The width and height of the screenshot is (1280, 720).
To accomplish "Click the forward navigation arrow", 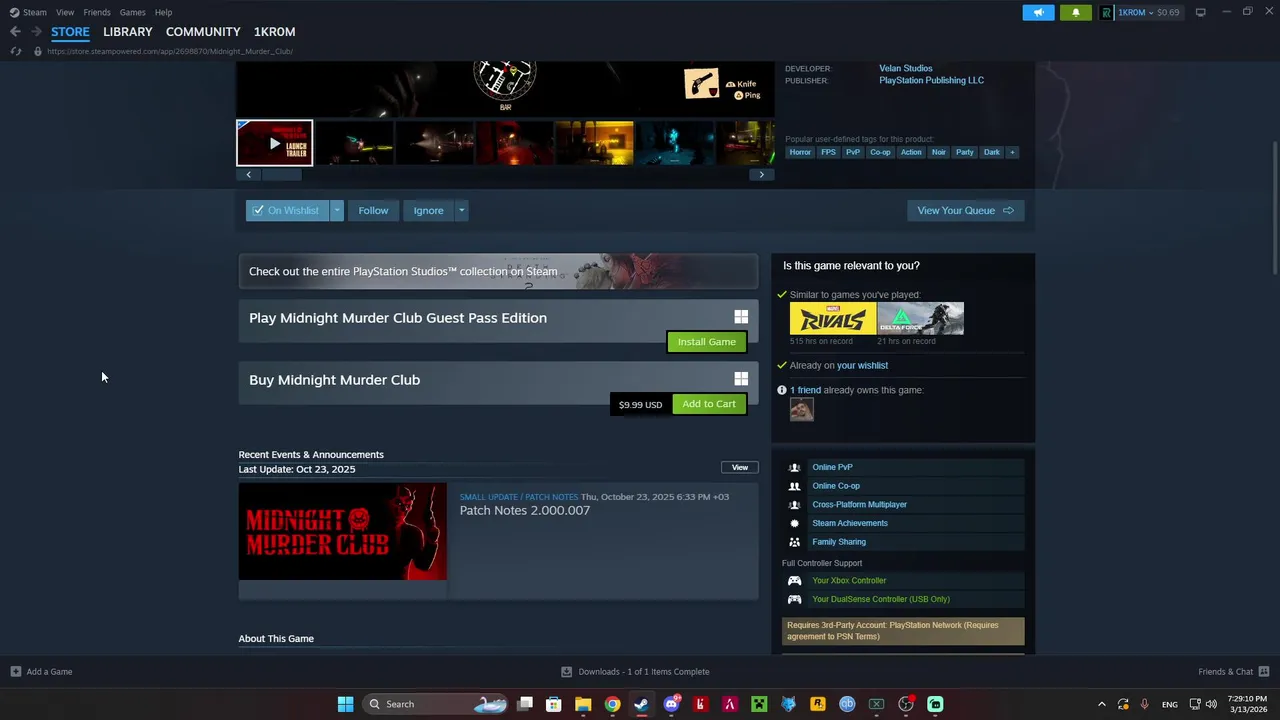I will (36, 32).
